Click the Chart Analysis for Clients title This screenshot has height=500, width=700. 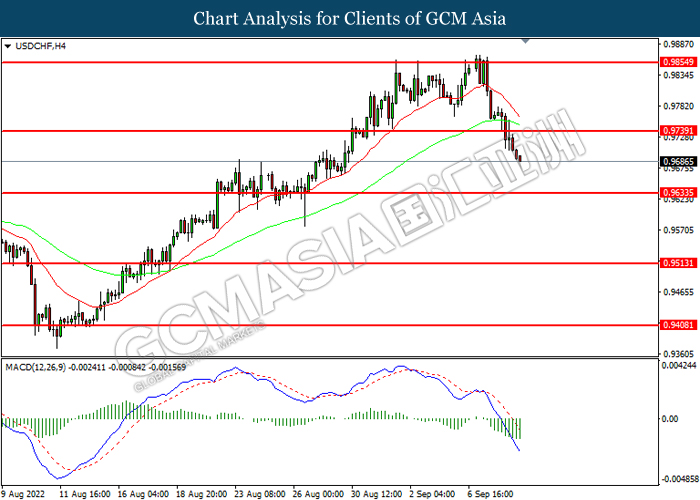[350, 19]
